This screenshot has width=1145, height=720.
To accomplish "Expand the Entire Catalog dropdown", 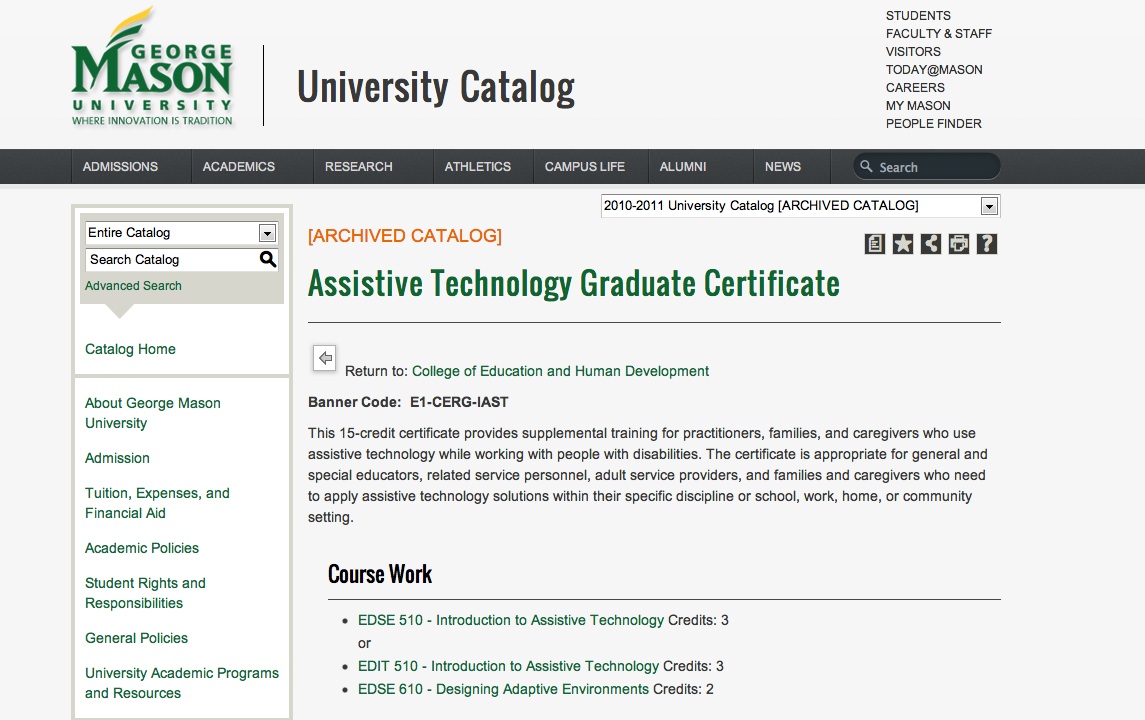I will 266,233.
